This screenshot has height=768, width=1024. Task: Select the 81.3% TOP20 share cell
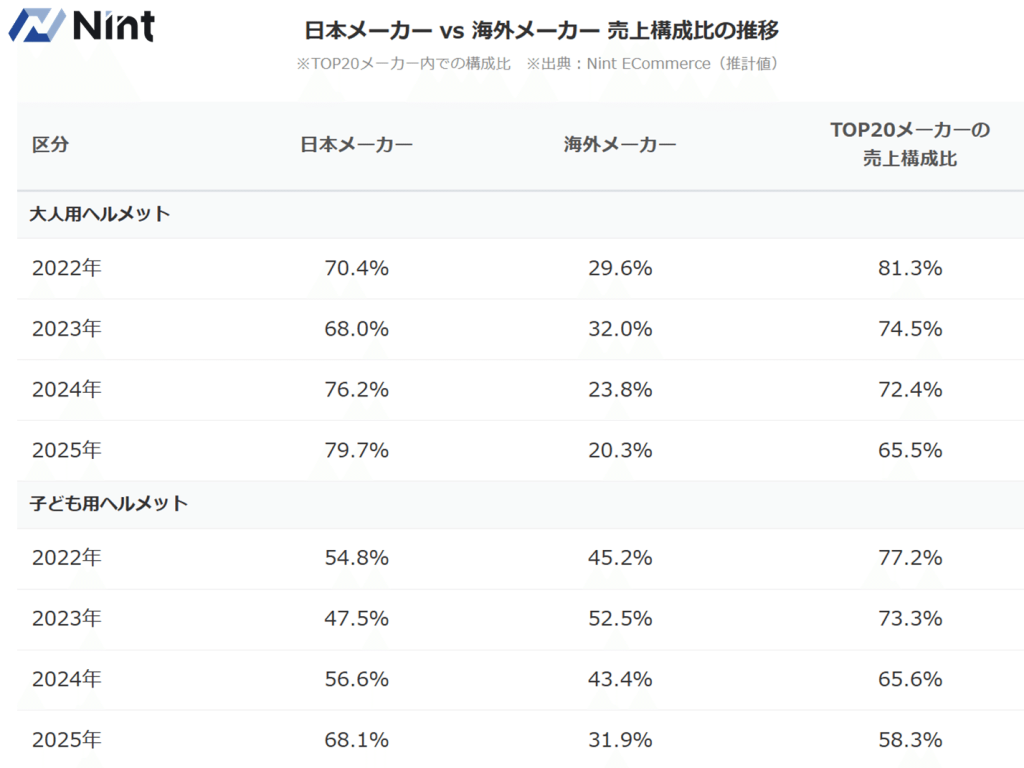(910, 268)
